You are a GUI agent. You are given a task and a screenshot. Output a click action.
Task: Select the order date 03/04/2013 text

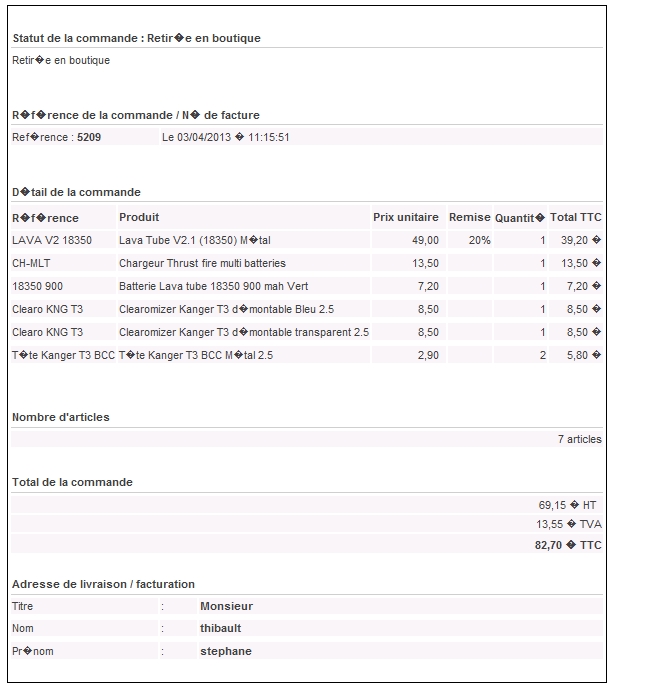tap(204, 137)
